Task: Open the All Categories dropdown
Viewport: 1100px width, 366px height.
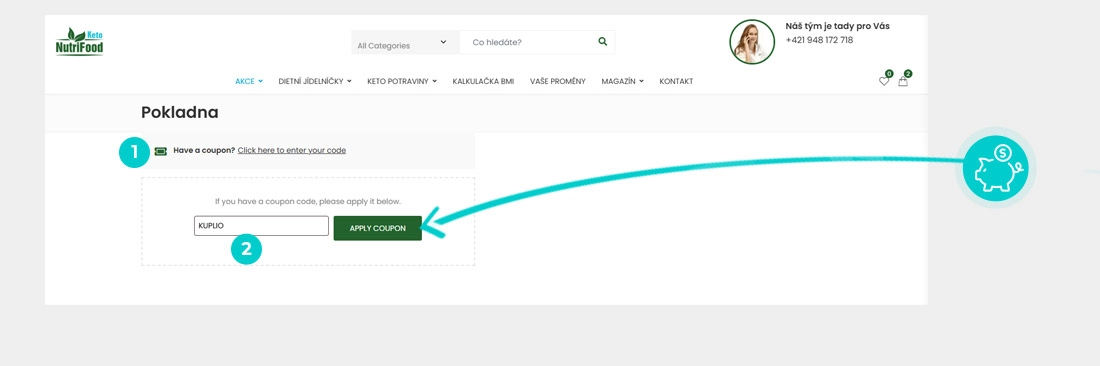Action: pos(405,42)
